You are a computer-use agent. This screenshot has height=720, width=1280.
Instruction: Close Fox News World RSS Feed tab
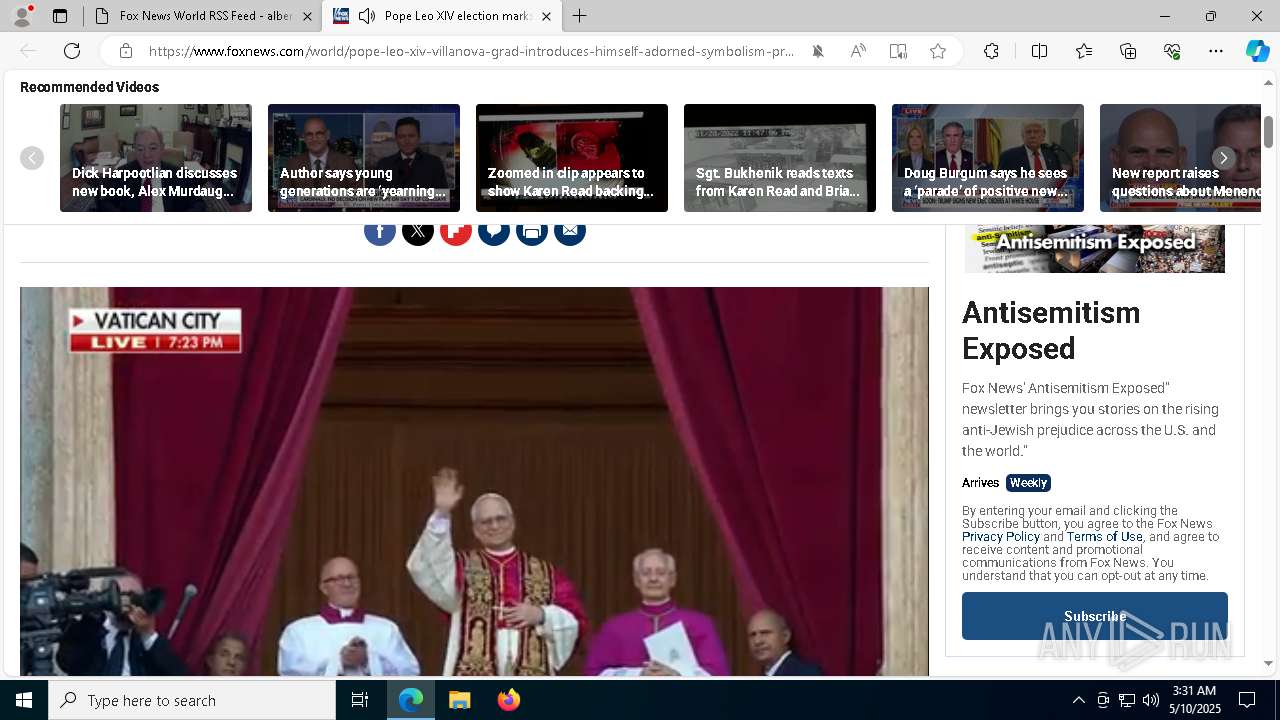click(x=307, y=16)
